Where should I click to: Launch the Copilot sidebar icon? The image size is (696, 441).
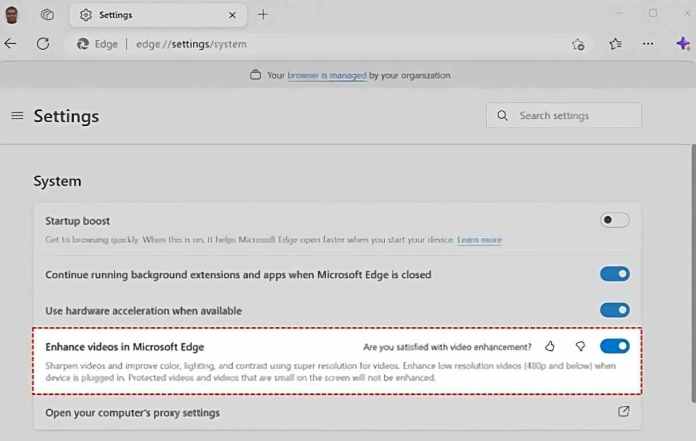[x=683, y=43]
